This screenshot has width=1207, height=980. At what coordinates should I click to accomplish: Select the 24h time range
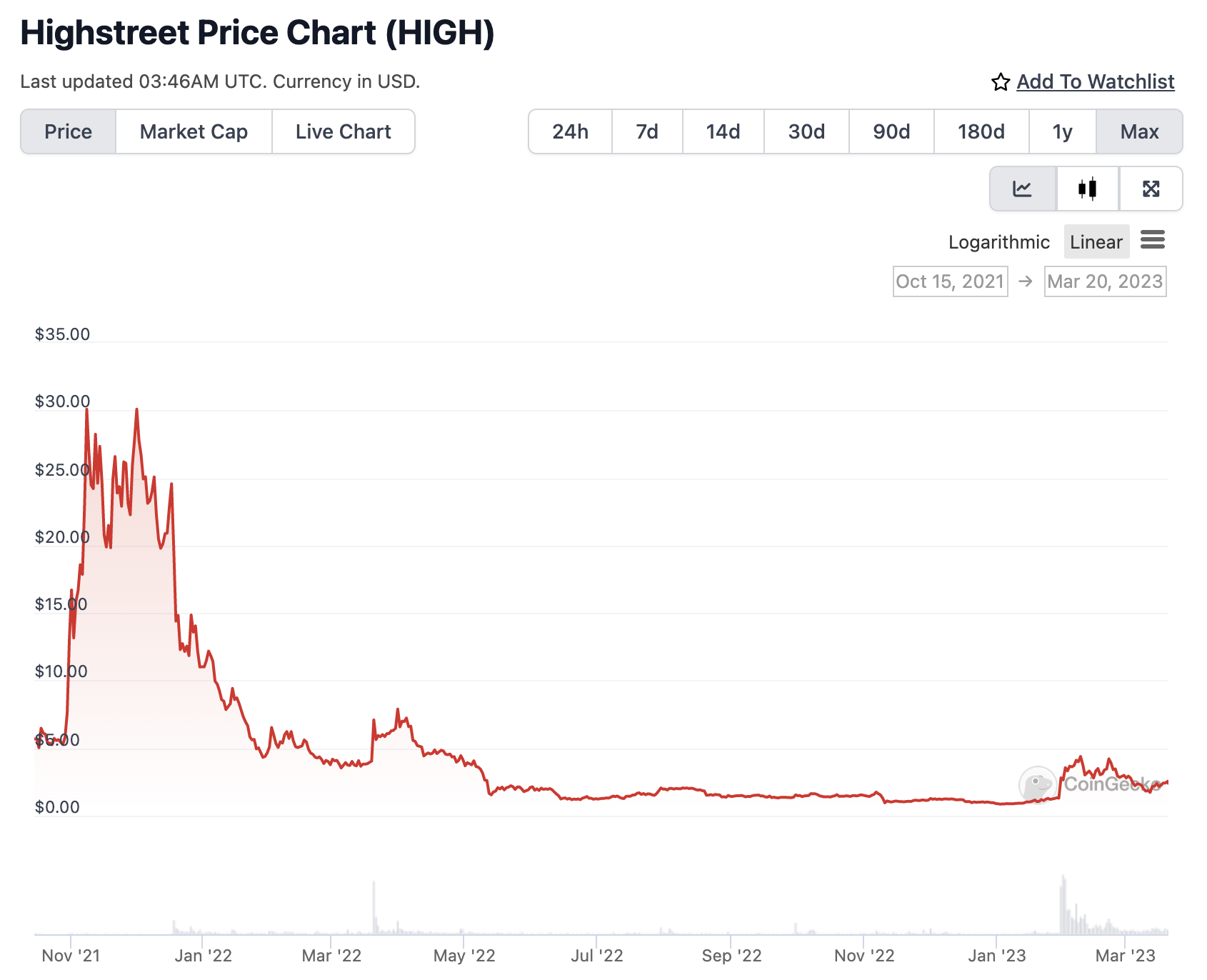click(x=569, y=131)
